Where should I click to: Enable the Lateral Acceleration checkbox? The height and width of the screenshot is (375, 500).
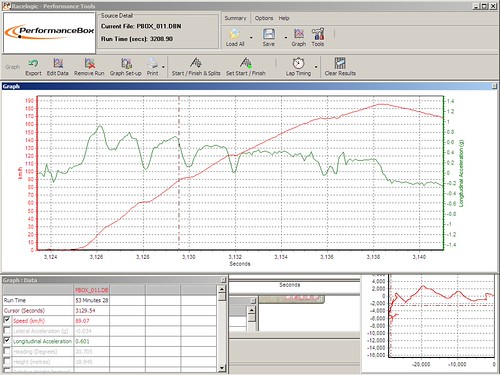[x=7, y=331]
